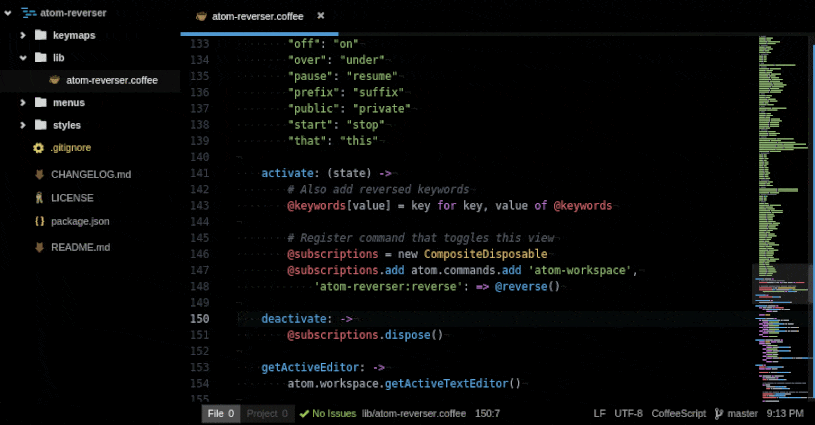Select the menus folder label
This screenshot has width=815, height=425.
click(69, 103)
